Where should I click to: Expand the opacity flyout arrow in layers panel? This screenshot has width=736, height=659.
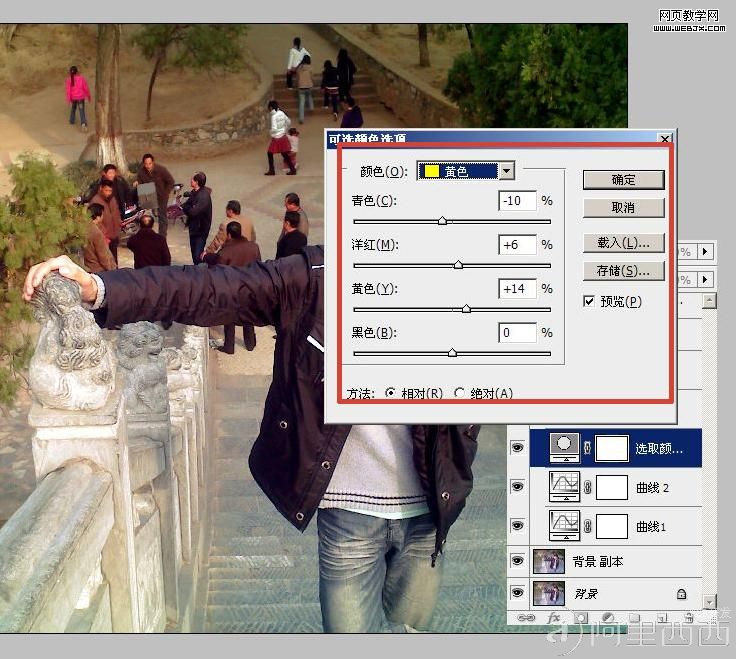(705, 252)
